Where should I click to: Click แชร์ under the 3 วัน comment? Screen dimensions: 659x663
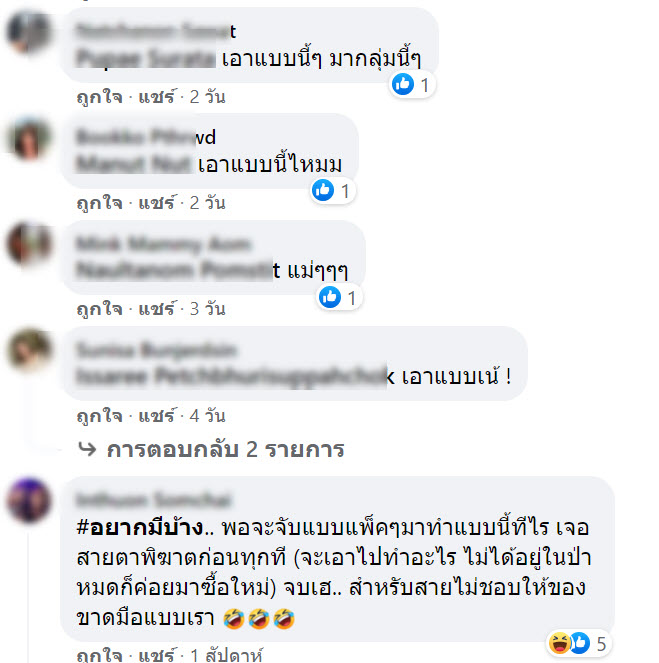[156, 309]
